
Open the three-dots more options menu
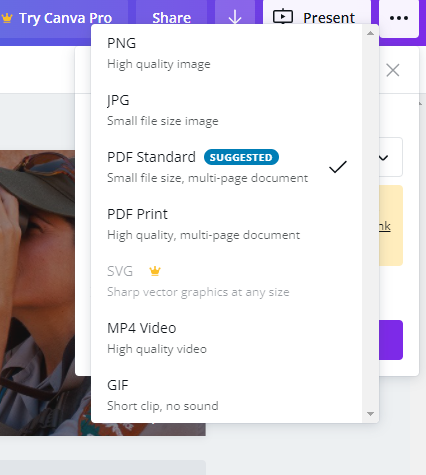[x=399, y=18]
